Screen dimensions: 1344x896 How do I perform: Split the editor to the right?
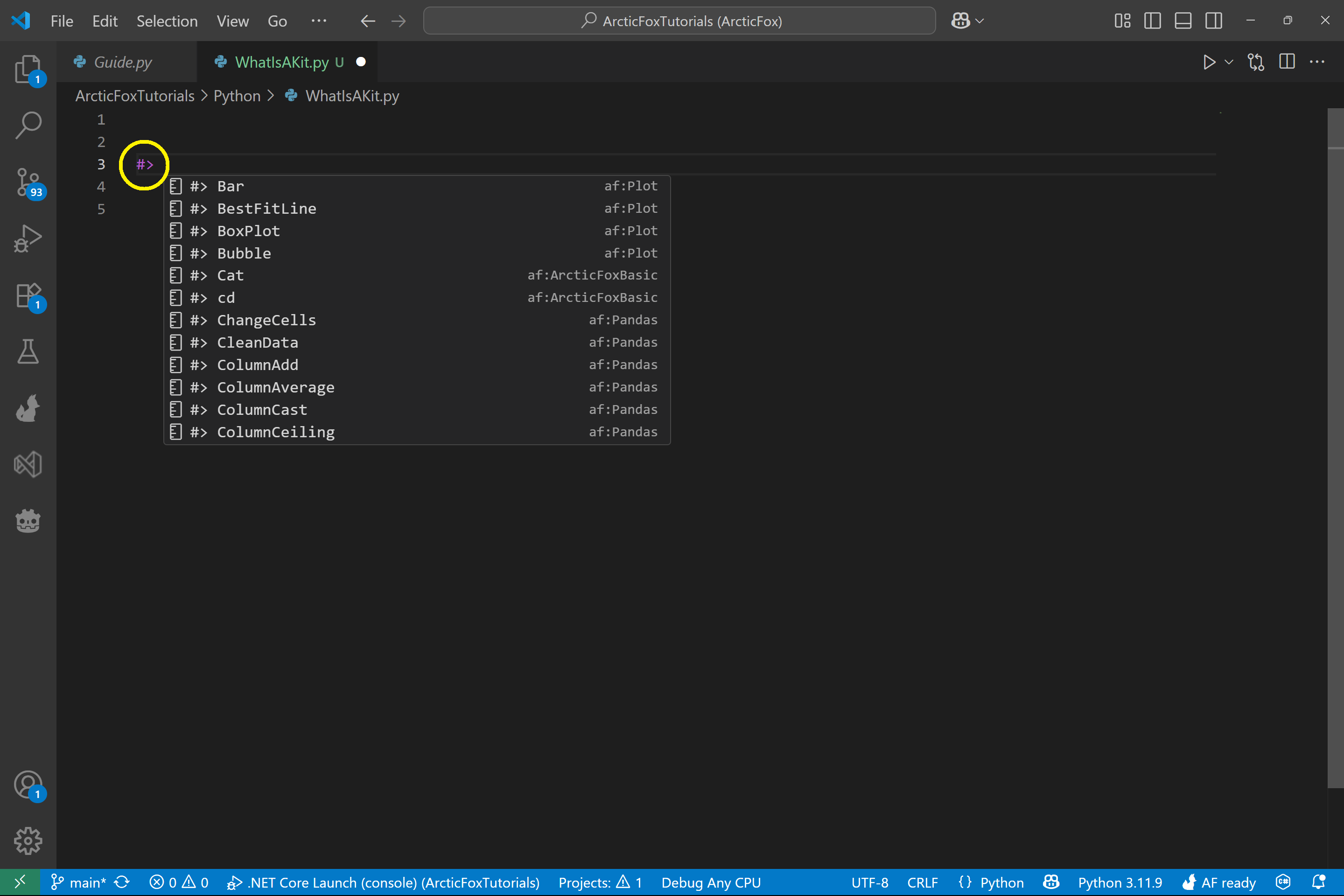coord(1287,62)
